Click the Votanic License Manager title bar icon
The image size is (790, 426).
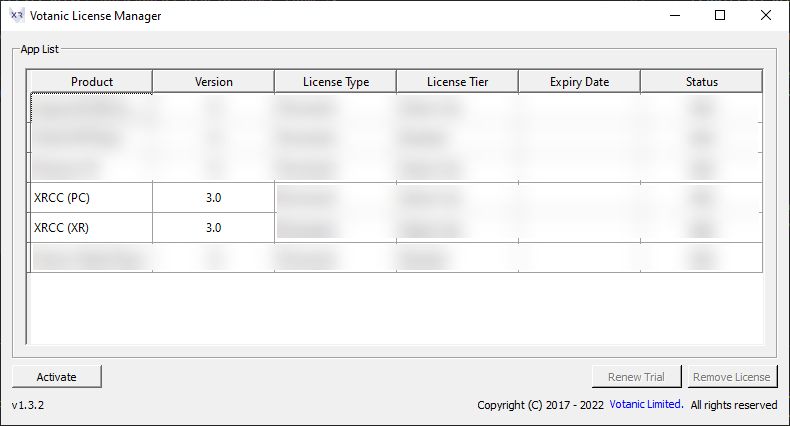(17, 16)
